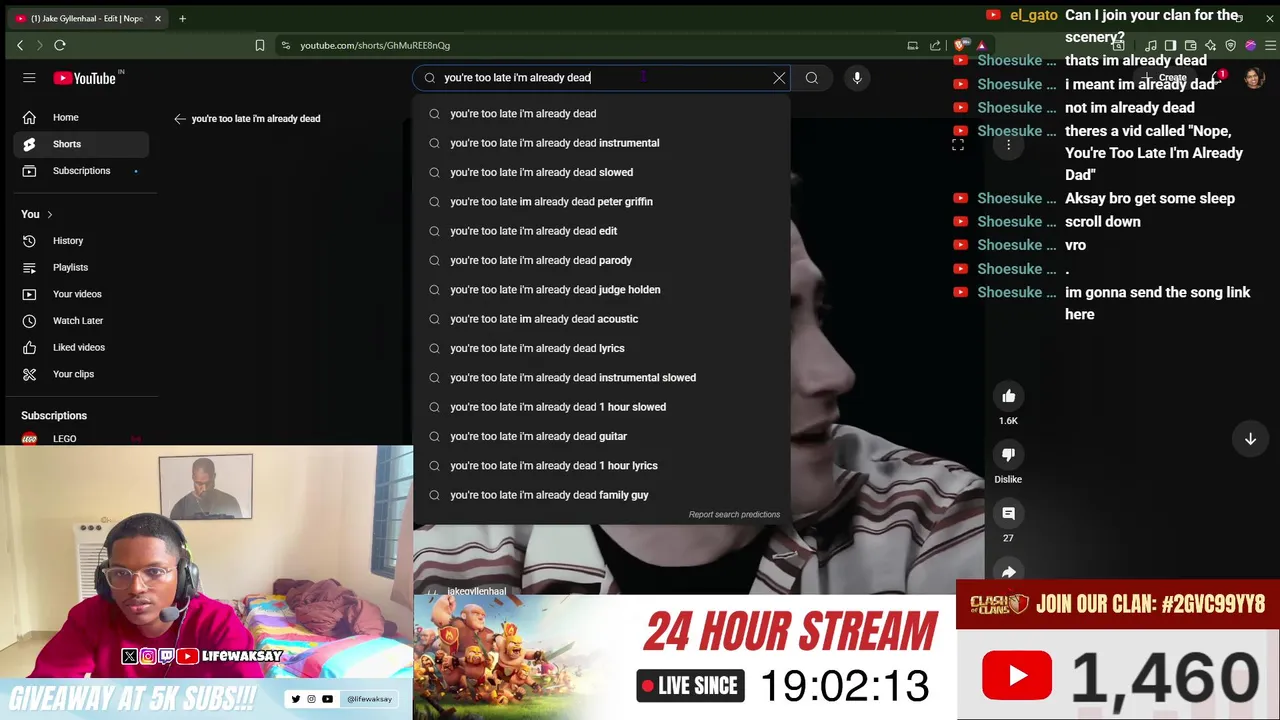Select the 'parody' suggestion

pos(601,260)
